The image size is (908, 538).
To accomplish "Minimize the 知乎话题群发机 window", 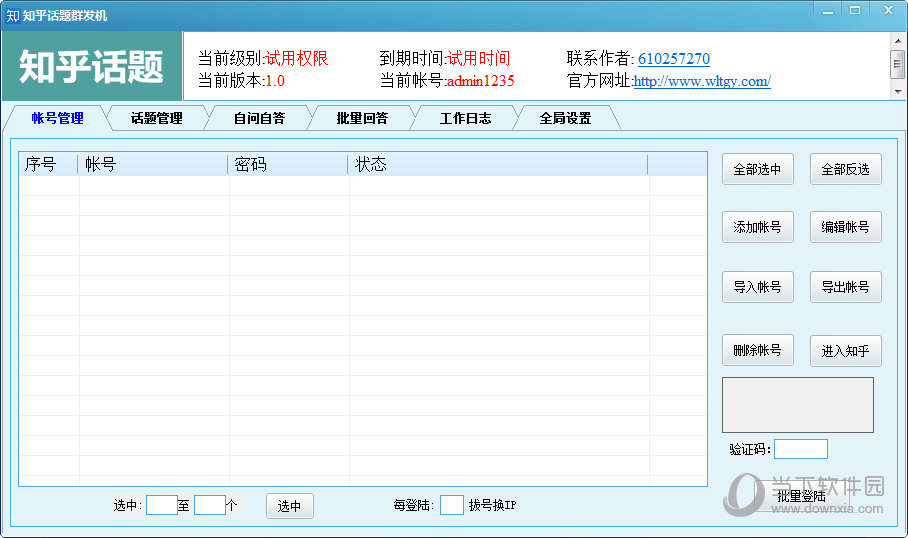I will point(828,10).
